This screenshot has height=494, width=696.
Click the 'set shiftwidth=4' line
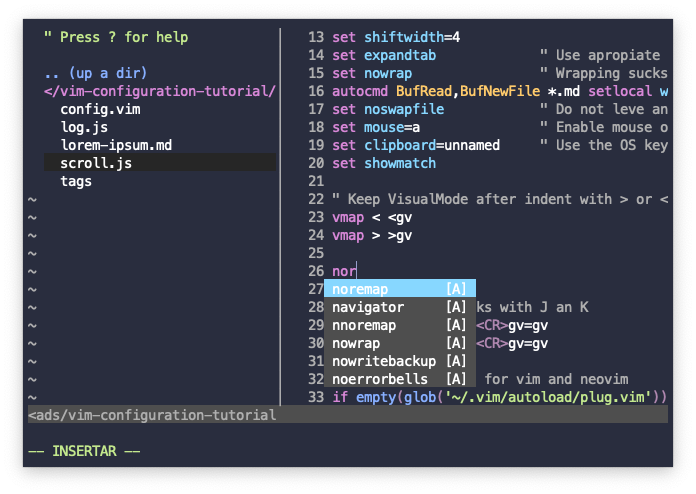[396, 37]
